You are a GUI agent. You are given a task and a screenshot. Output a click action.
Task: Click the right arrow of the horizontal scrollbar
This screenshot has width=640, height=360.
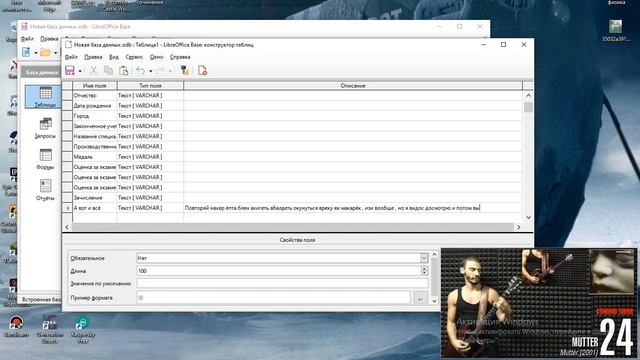pyautogui.click(x=518, y=227)
